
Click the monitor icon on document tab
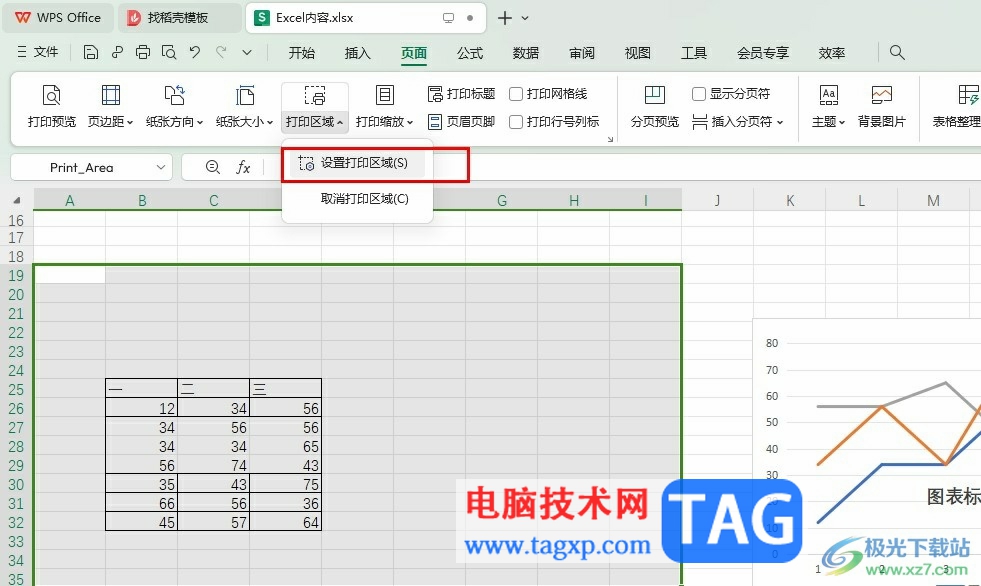point(448,18)
